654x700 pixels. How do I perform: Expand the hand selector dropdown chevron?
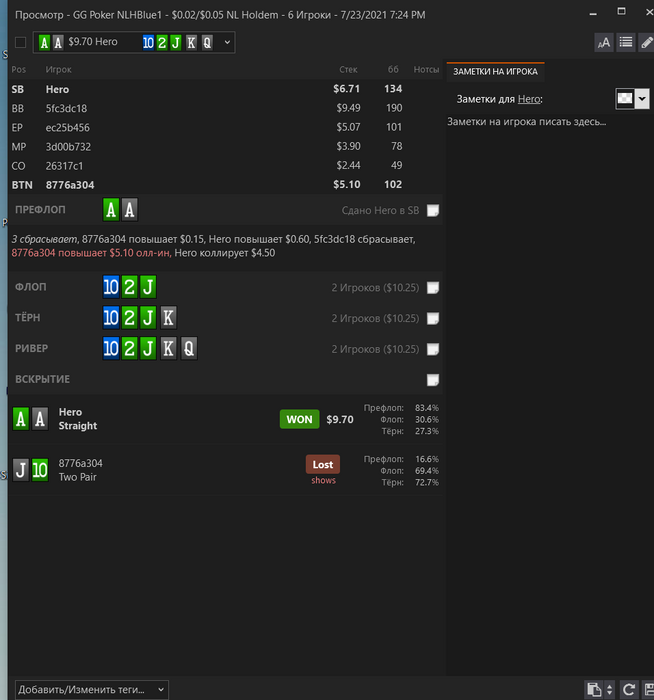pyautogui.click(x=227, y=42)
